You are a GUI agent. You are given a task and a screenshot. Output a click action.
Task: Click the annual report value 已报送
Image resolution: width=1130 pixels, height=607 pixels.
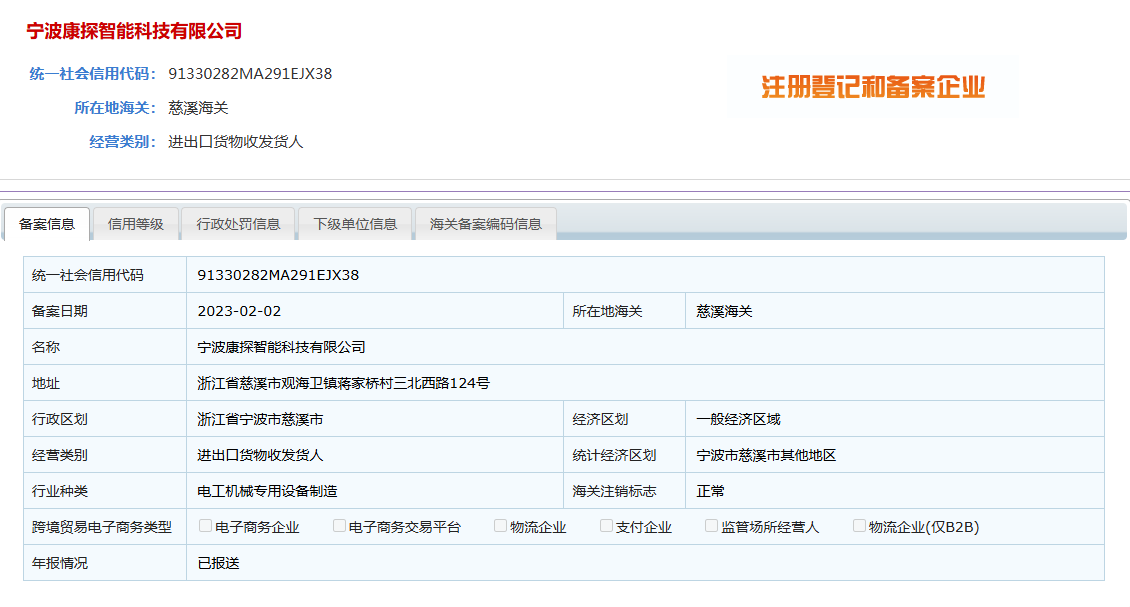coord(218,564)
